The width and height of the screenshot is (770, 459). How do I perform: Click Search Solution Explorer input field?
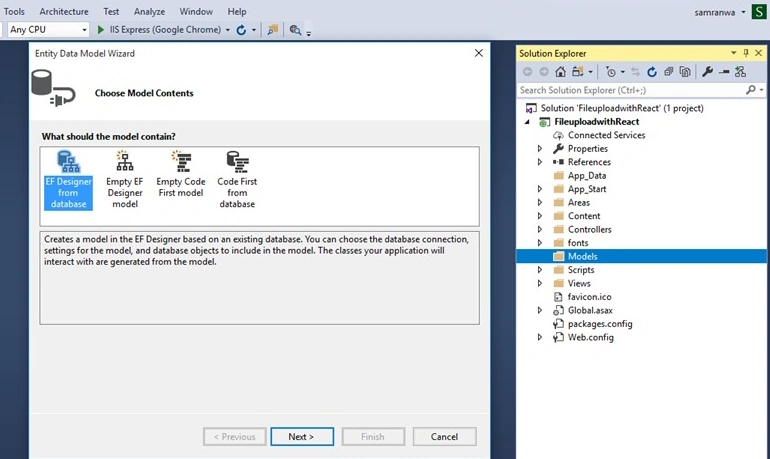631,90
